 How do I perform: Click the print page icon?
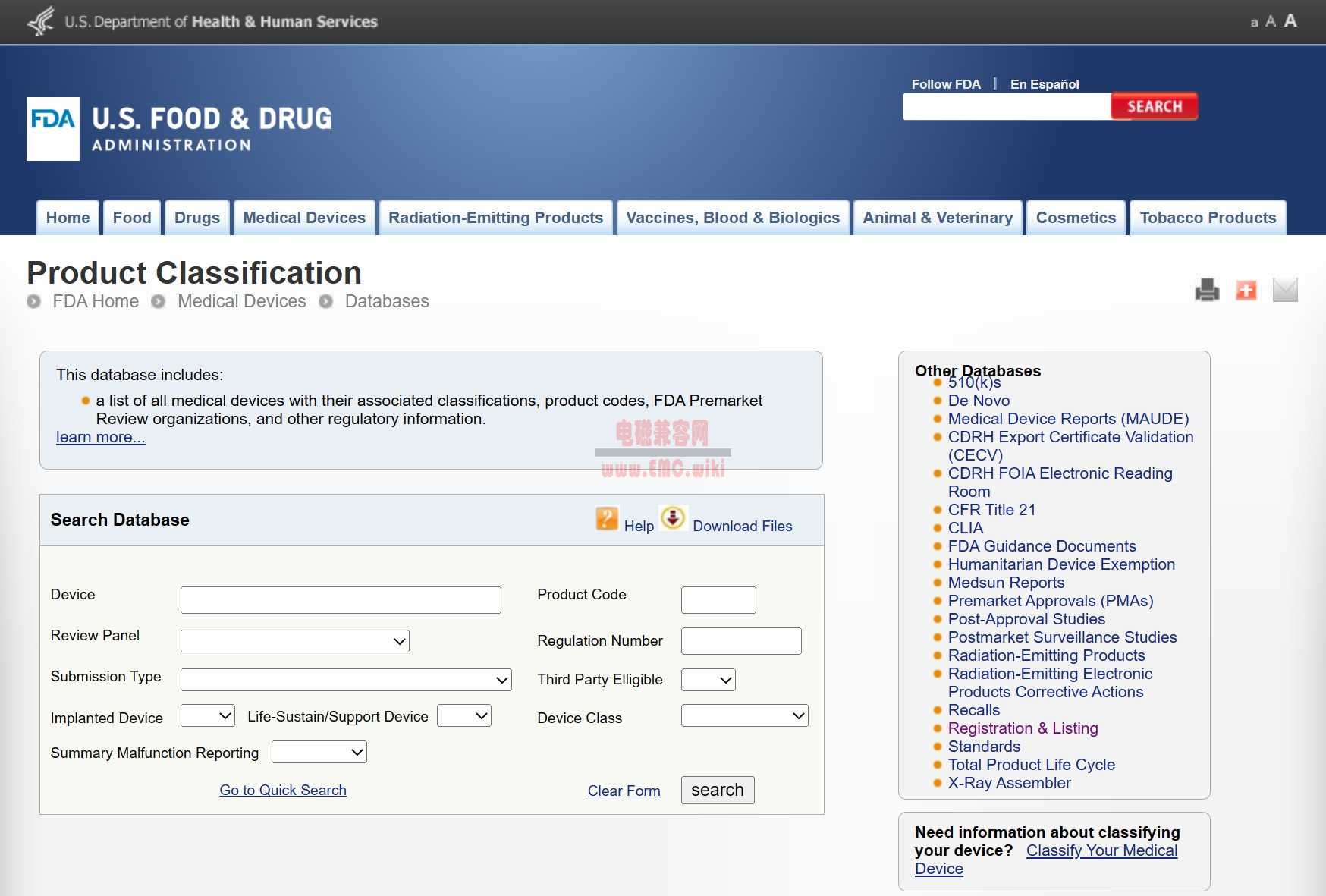[1207, 290]
